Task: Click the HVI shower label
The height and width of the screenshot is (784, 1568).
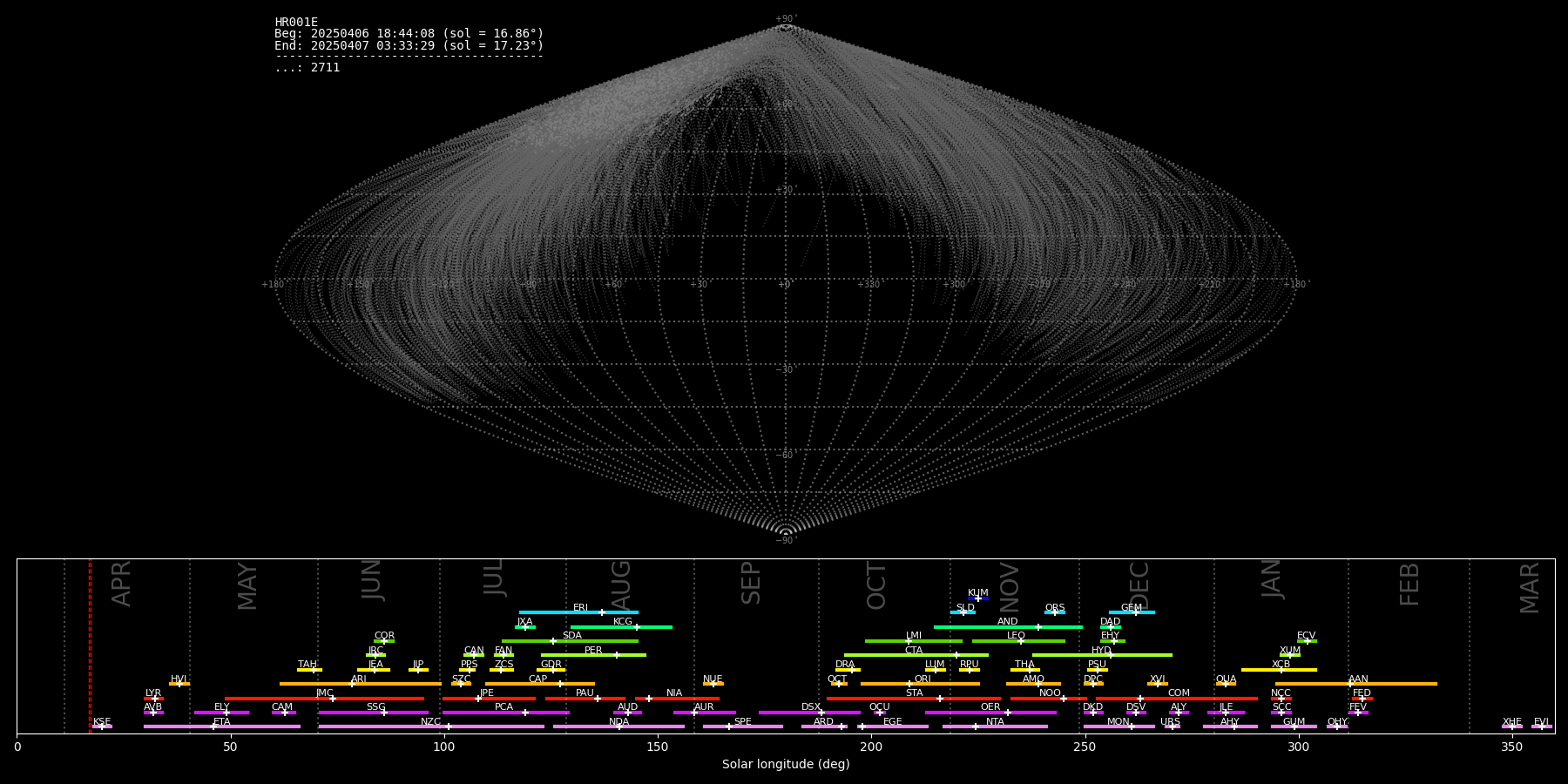Action: (x=179, y=679)
